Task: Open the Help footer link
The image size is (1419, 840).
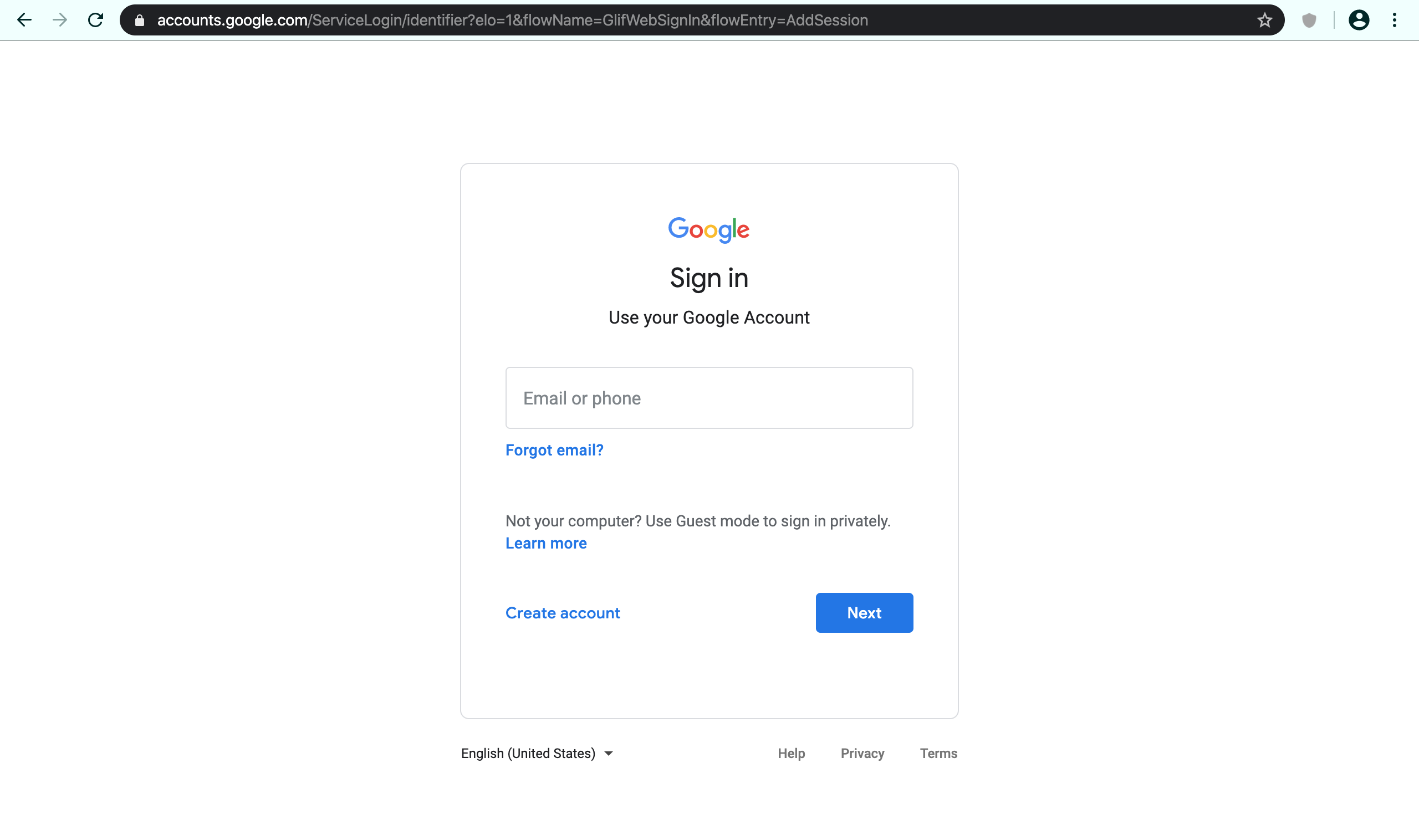Action: pyautogui.click(x=791, y=754)
